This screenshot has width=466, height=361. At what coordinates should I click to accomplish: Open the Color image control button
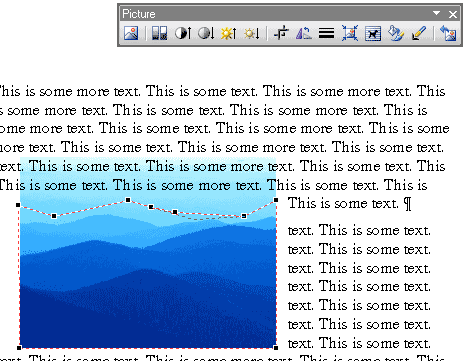point(159,33)
